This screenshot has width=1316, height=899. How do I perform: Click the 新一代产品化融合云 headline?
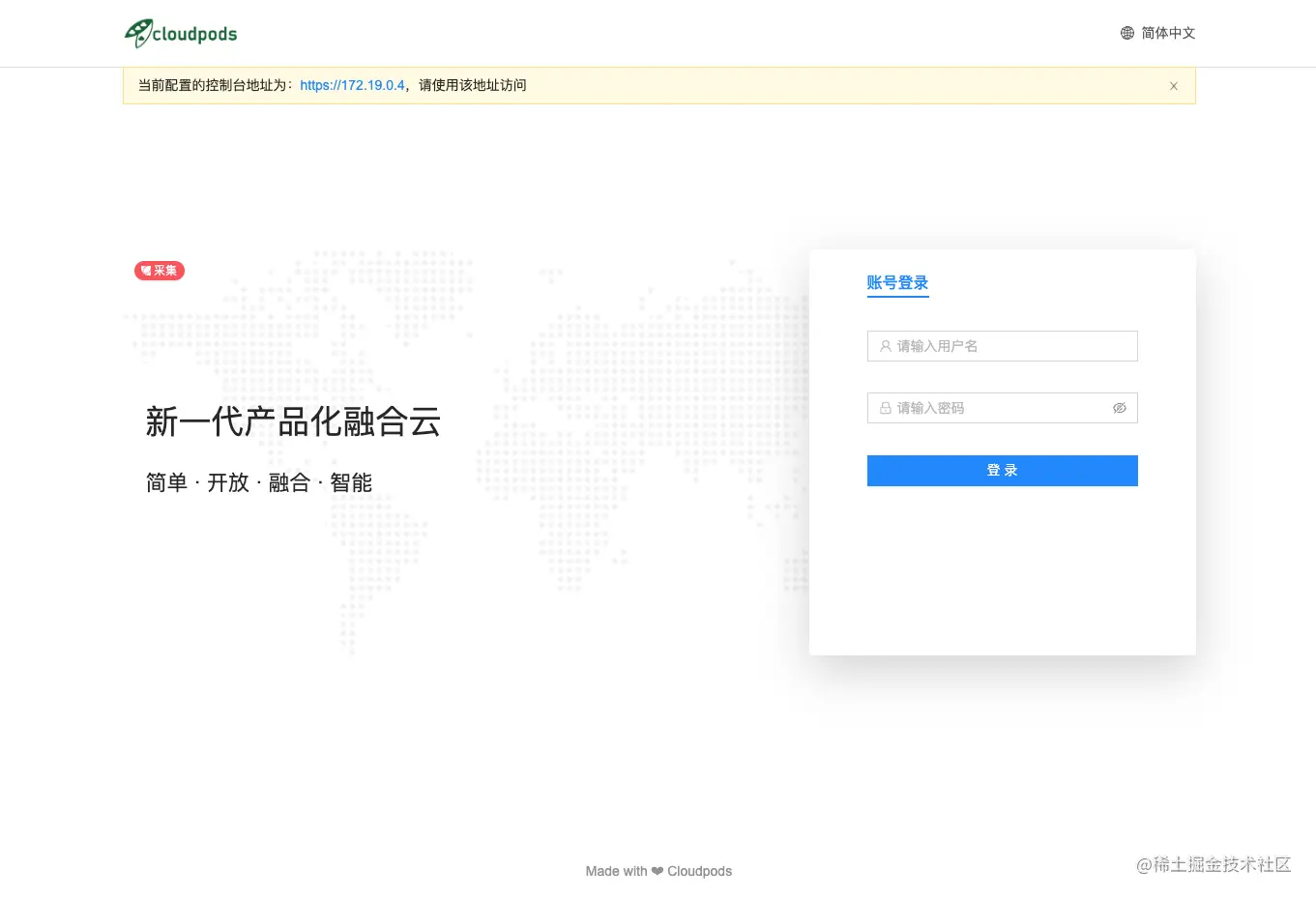click(x=293, y=421)
